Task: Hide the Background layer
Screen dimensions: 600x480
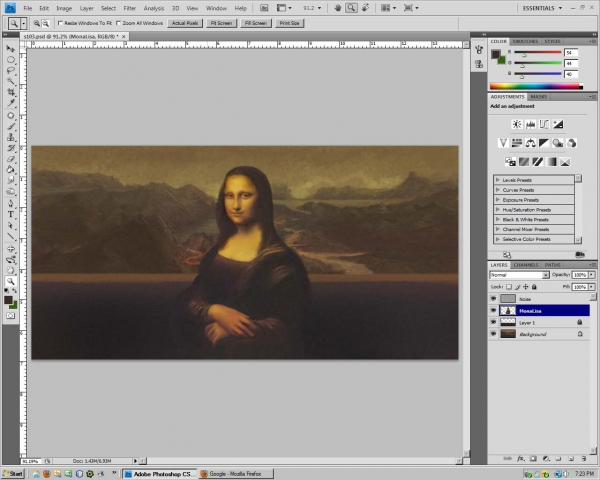Action: [x=493, y=334]
